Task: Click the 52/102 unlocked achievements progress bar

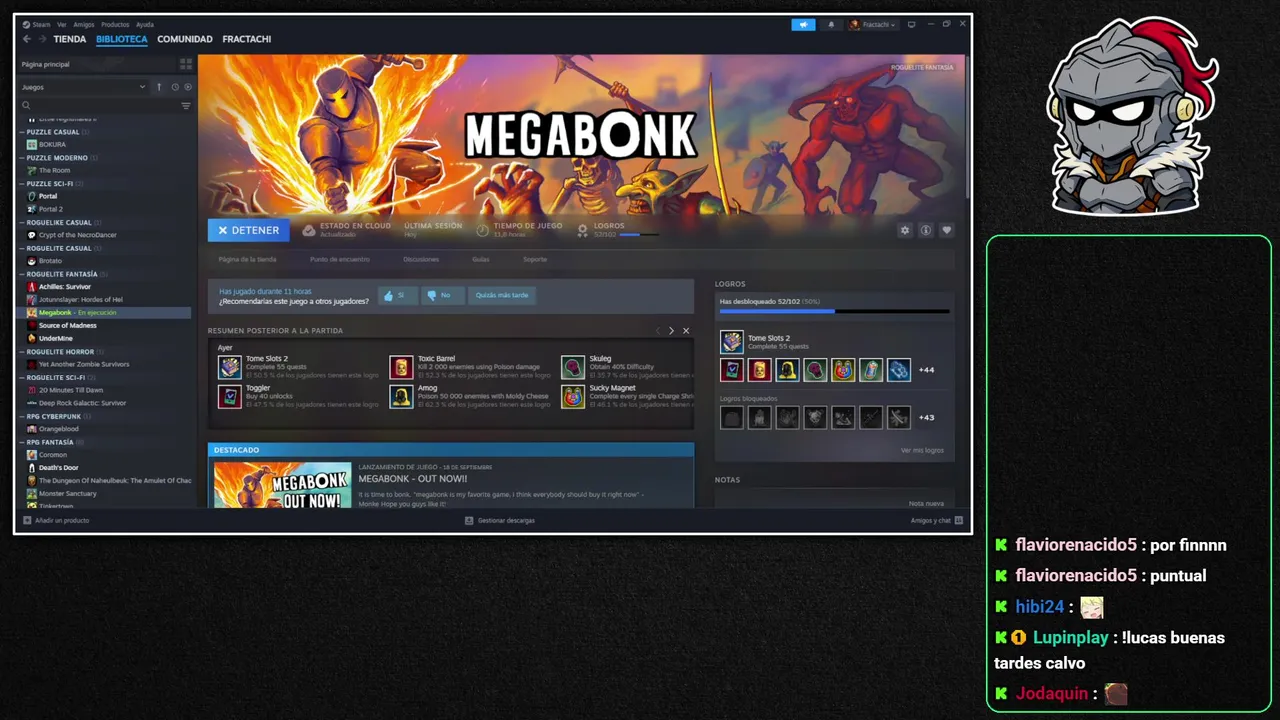Action: pyautogui.click(x=834, y=311)
